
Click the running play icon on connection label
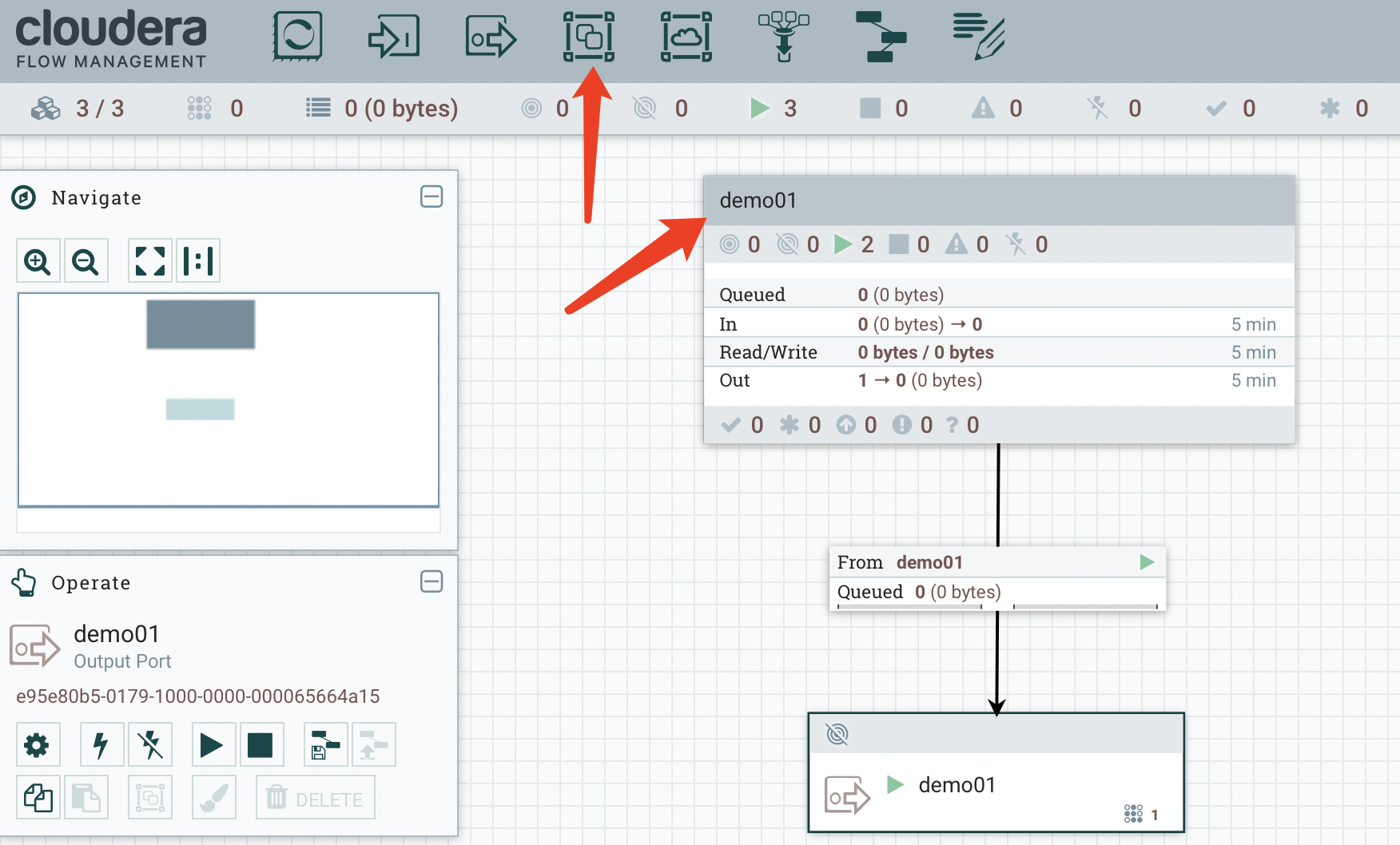point(1147,562)
